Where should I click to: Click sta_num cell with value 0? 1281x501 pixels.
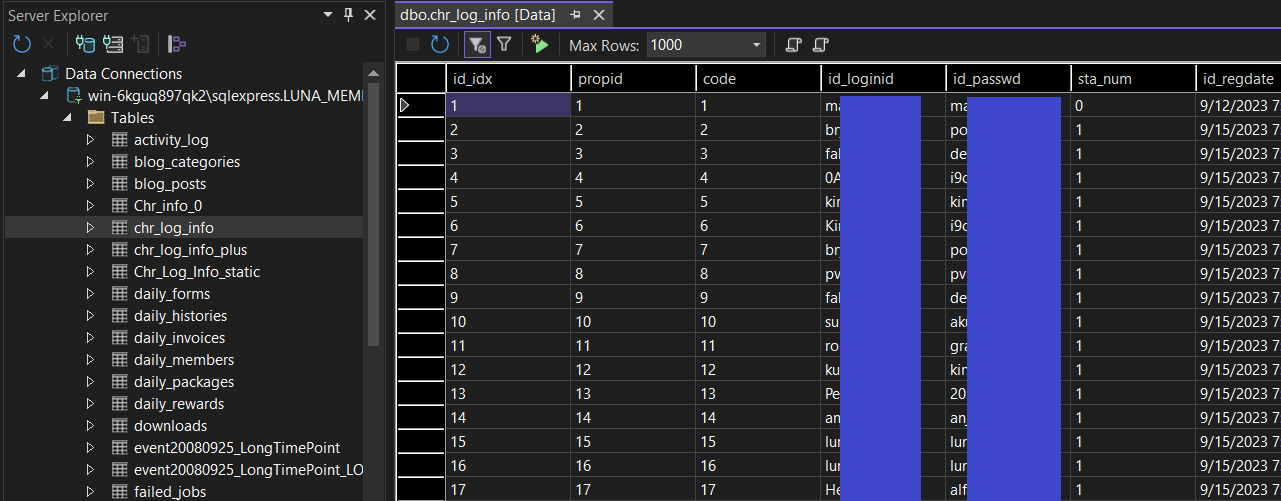1134,105
